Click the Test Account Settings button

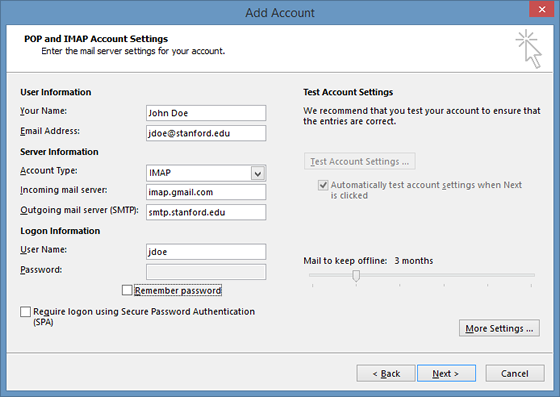359,161
